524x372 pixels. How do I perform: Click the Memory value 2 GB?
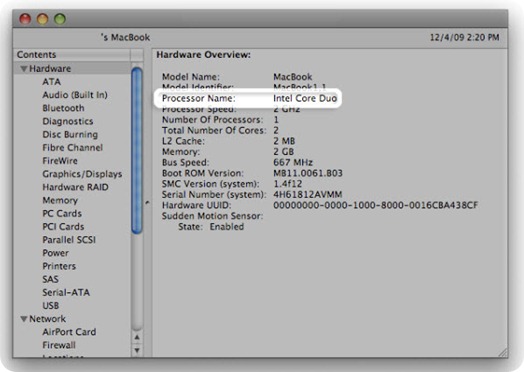284,152
